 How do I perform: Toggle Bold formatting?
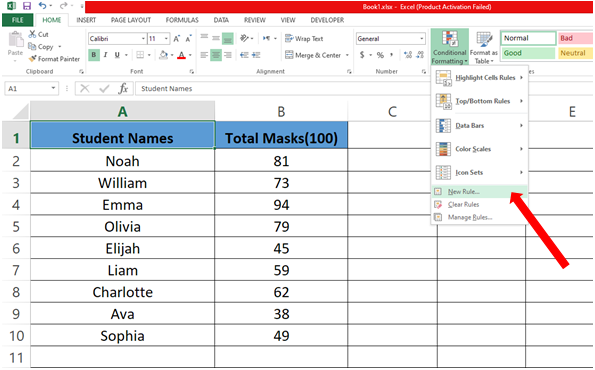click(x=94, y=55)
